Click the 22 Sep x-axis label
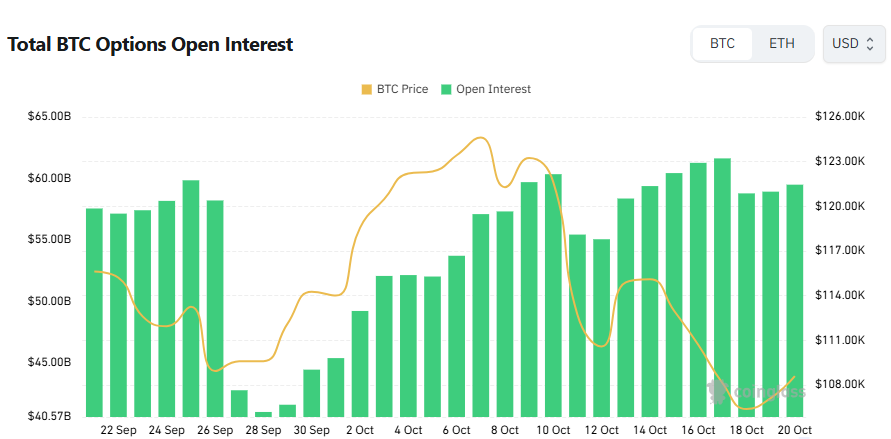 click(119, 430)
